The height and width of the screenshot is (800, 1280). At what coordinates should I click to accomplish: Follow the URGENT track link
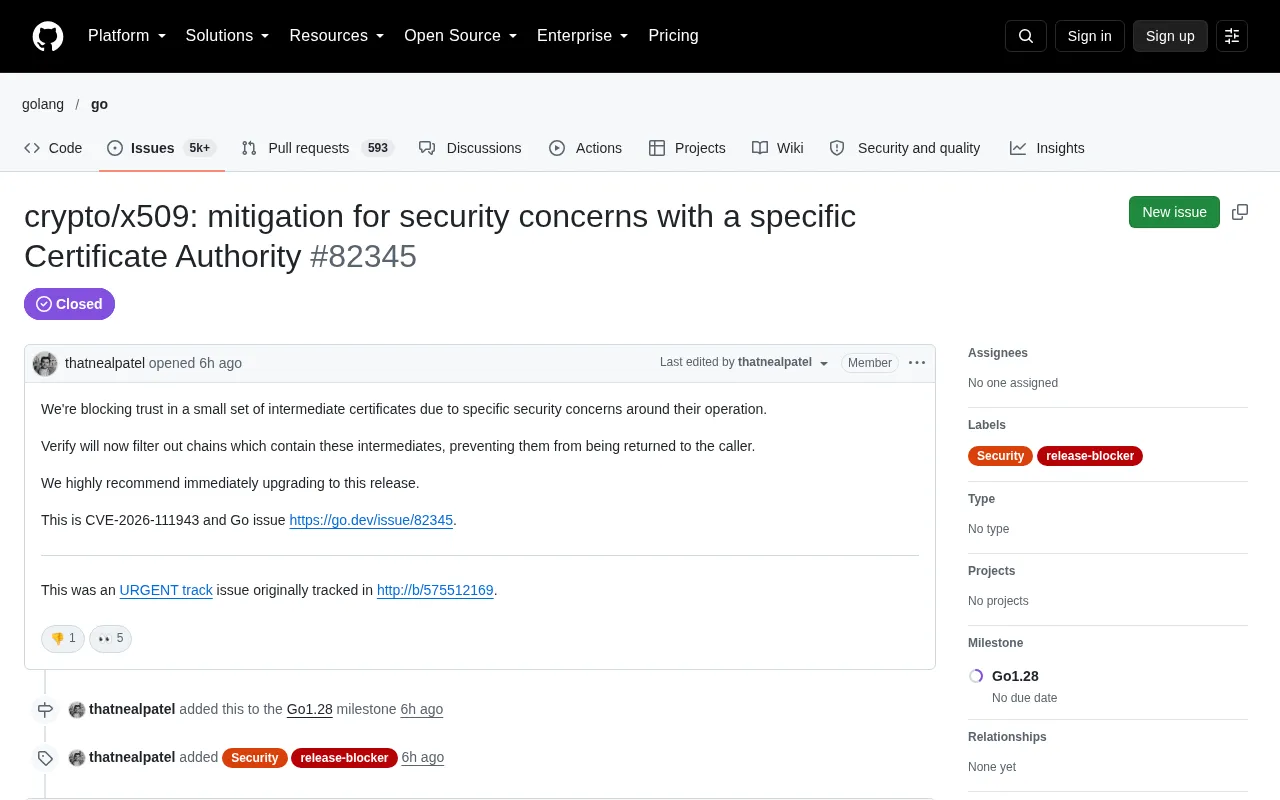[166, 590]
